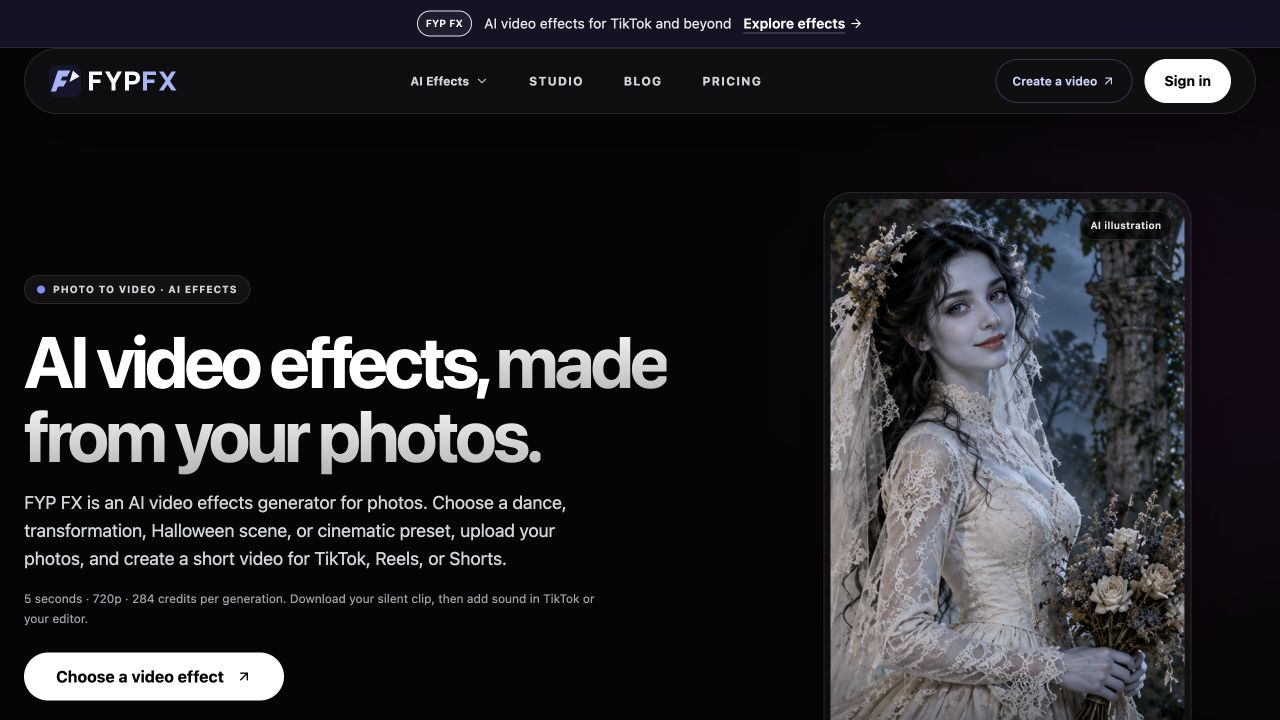Click the bride AI illustration preview
Screen dimensions: 1280x720
click(x=1007, y=460)
